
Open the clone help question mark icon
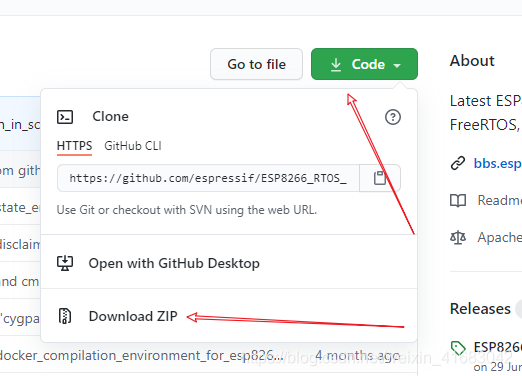click(x=393, y=117)
